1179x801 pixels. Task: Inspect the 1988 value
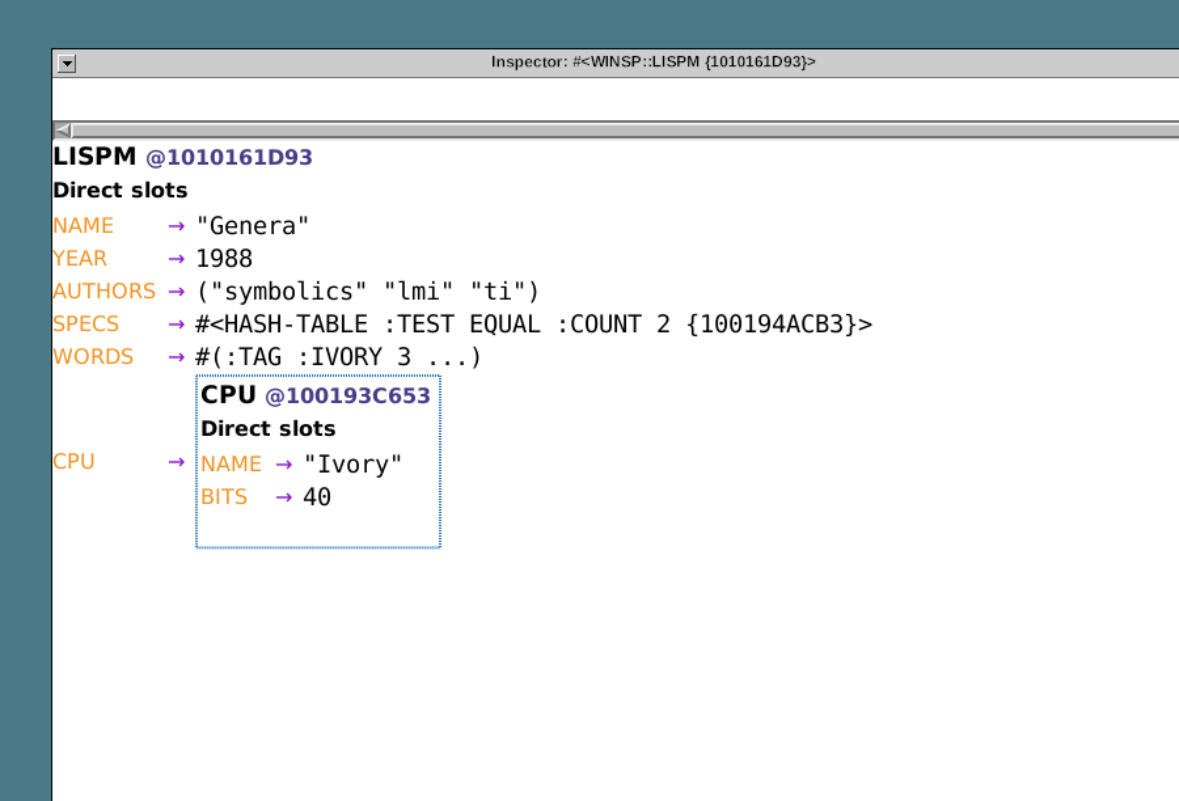(224, 258)
